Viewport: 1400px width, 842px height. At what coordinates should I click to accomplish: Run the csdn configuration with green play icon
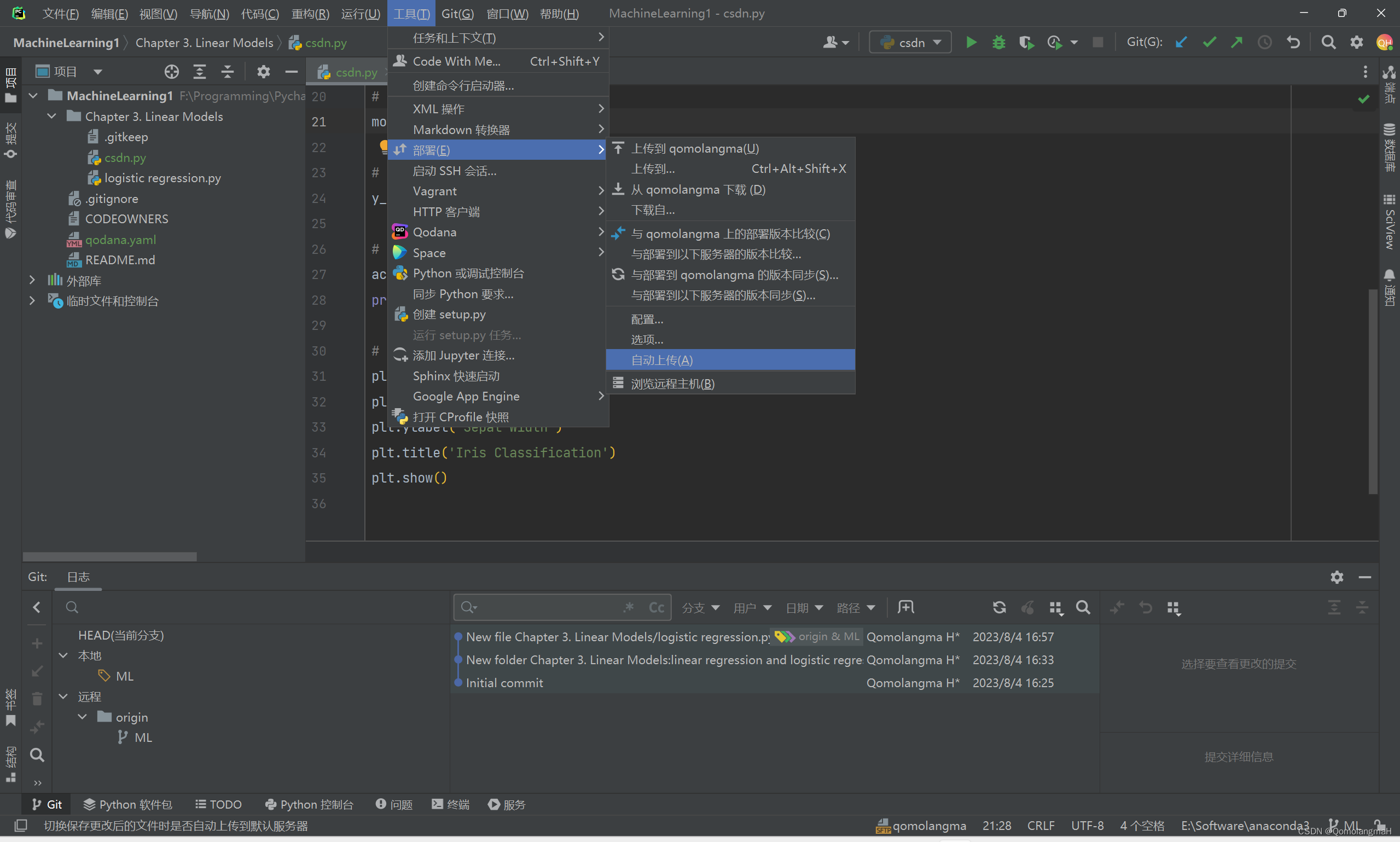(x=971, y=43)
